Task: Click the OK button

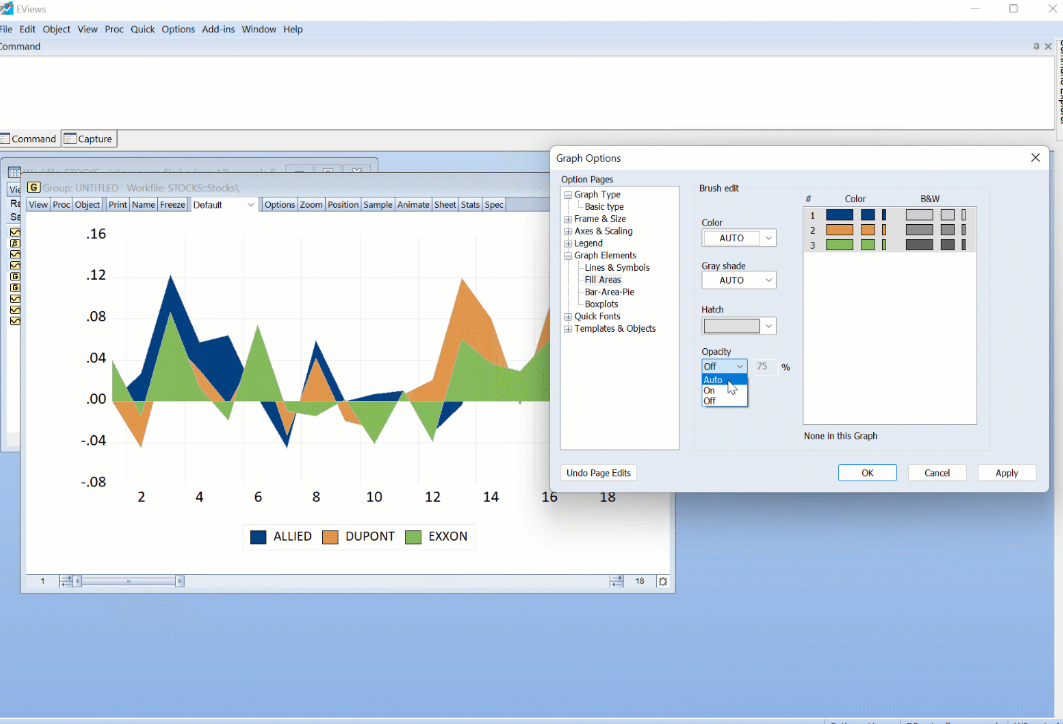Action: [x=867, y=472]
